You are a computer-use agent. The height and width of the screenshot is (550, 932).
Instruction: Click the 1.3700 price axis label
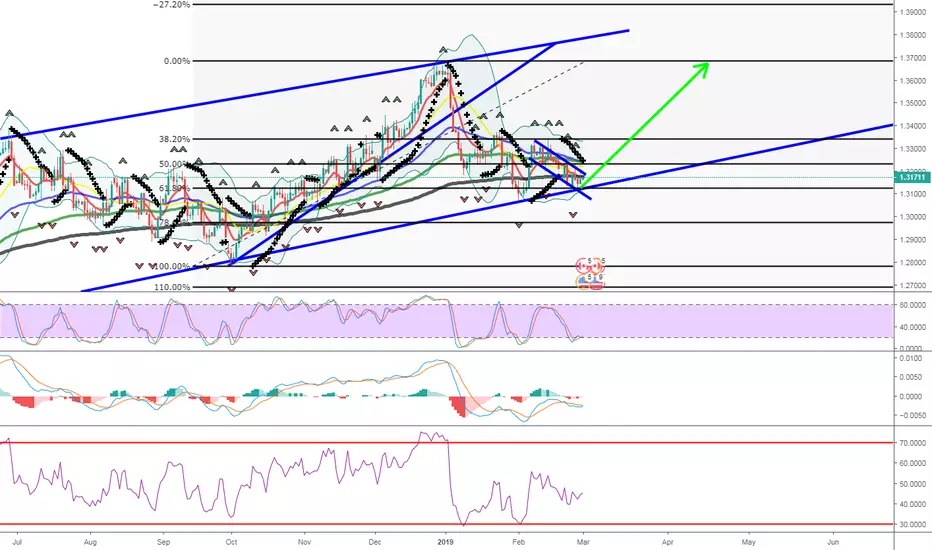coord(915,58)
